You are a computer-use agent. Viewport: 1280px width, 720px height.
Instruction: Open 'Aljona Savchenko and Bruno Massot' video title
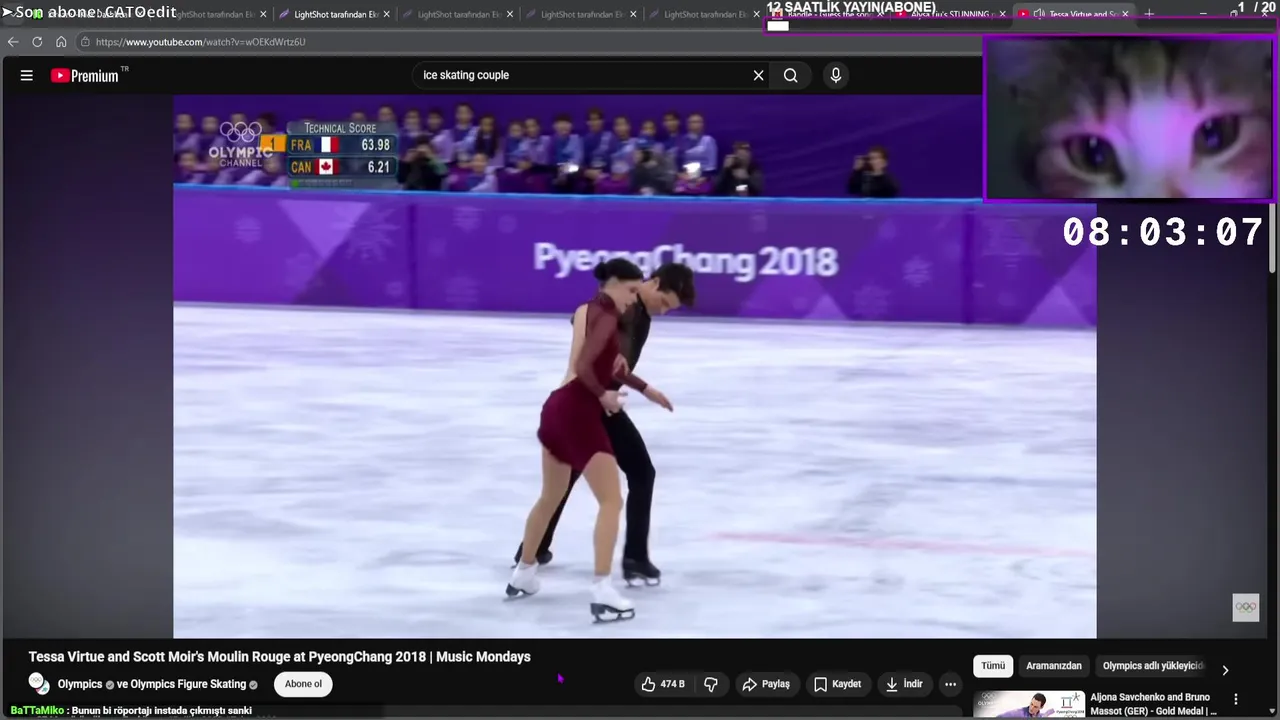point(1153,704)
